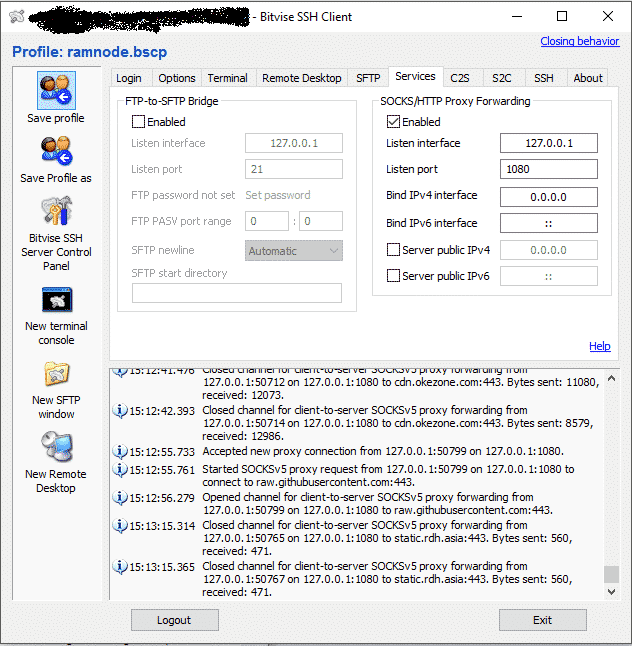Click the FTP Listen port field 21
632x646 pixels.
pyautogui.click(x=294, y=169)
